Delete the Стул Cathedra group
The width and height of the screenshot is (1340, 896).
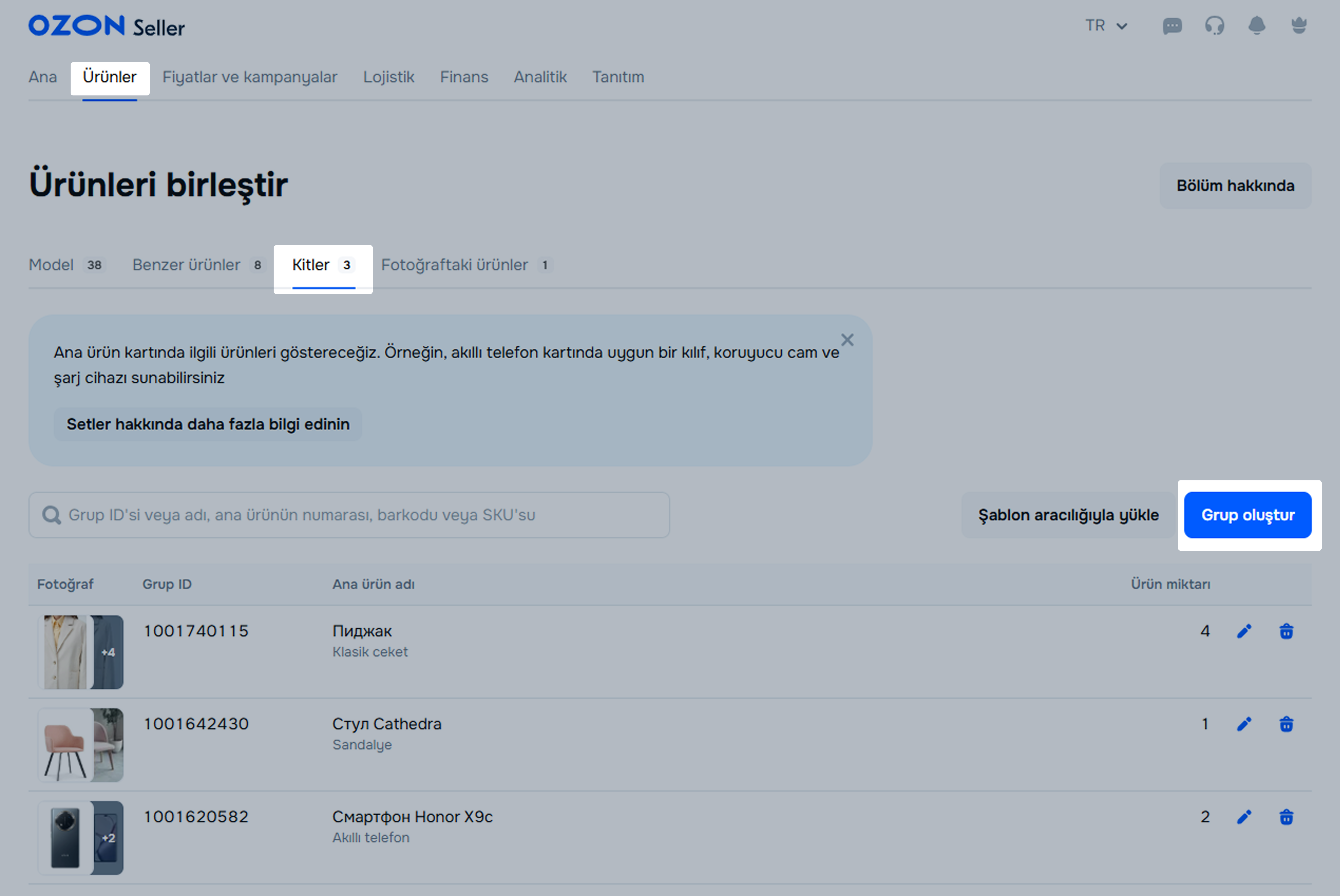pos(1286,724)
